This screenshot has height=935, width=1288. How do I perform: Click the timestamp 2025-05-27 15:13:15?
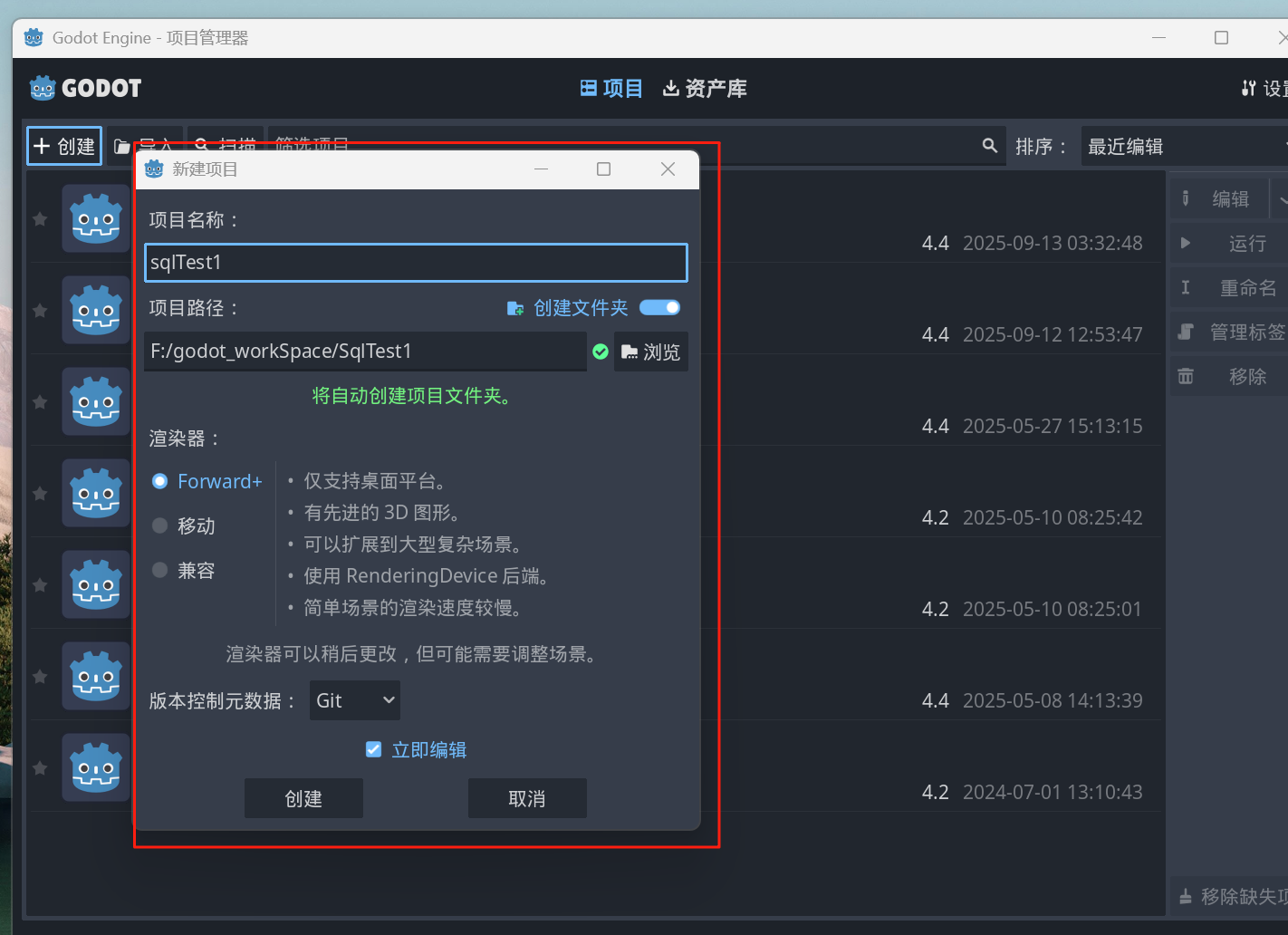1053,427
